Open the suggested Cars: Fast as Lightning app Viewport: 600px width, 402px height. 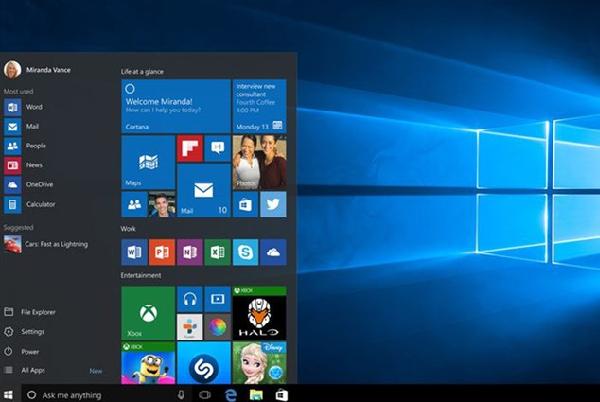click(46, 244)
